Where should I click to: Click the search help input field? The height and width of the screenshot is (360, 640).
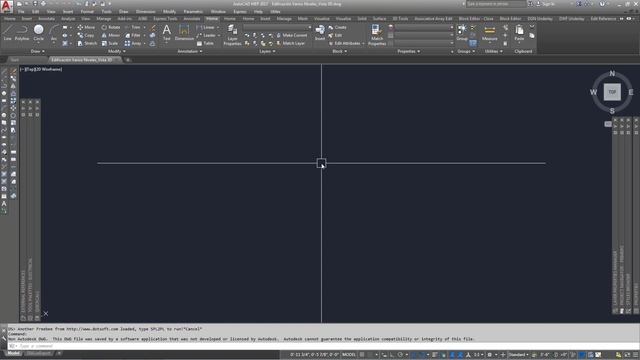pos(496,4)
